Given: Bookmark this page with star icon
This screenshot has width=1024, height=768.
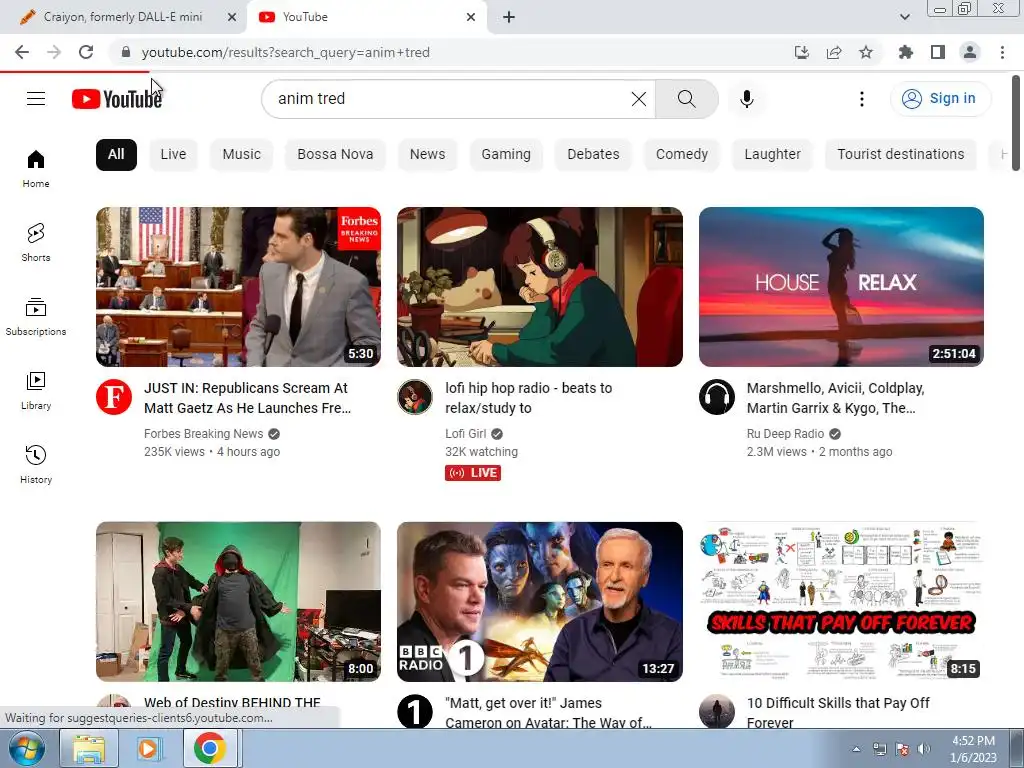Looking at the screenshot, I should click(x=866, y=52).
